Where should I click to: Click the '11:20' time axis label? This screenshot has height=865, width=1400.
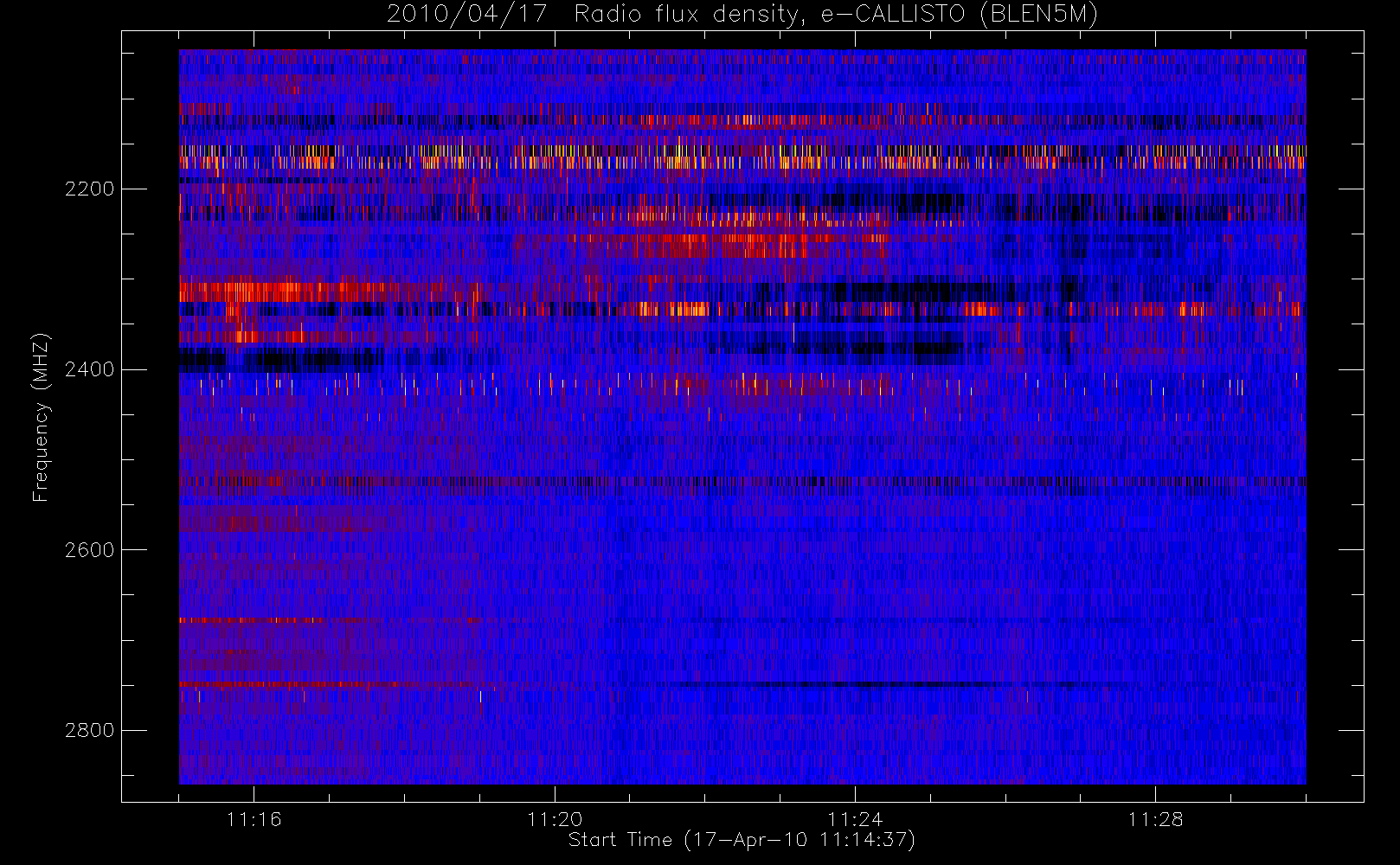click(x=555, y=819)
